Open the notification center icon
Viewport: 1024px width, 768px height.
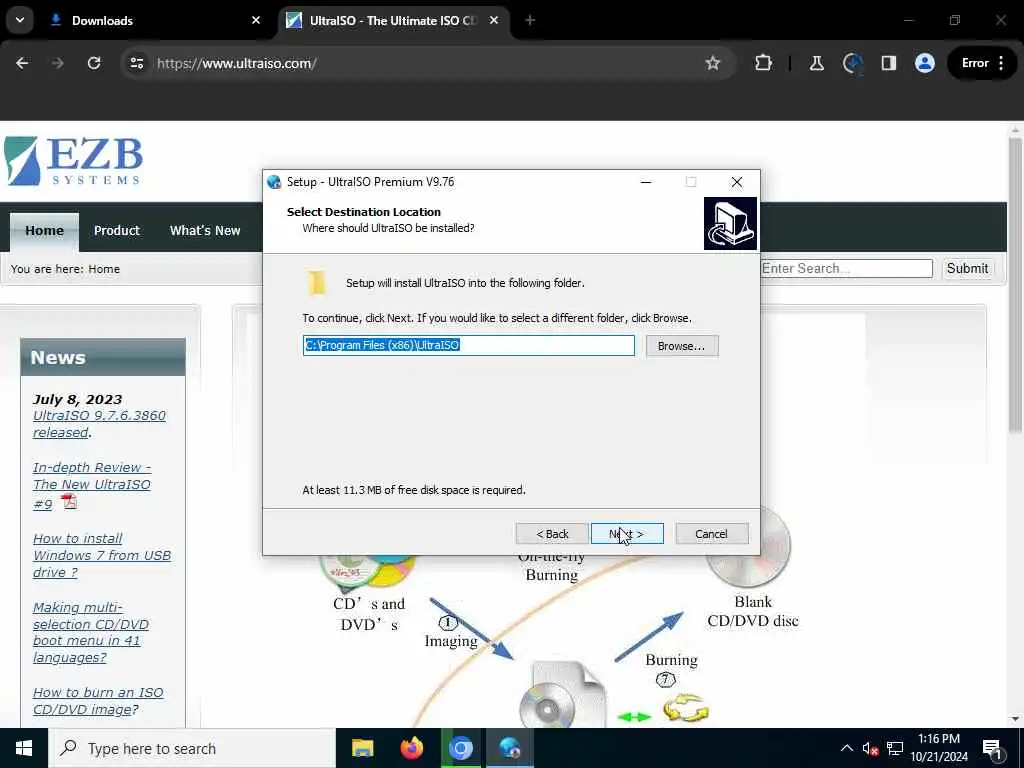click(x=993, y=748)
